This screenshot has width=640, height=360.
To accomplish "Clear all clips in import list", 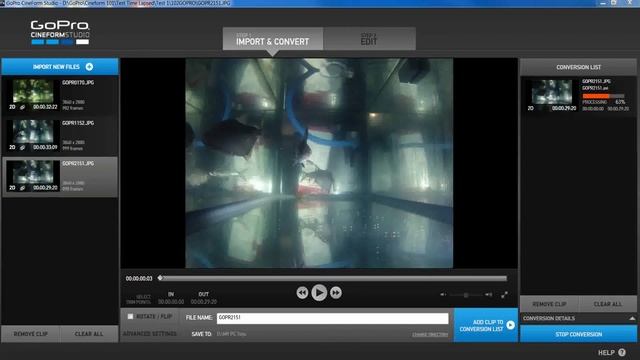I will (x=89, y=334).
